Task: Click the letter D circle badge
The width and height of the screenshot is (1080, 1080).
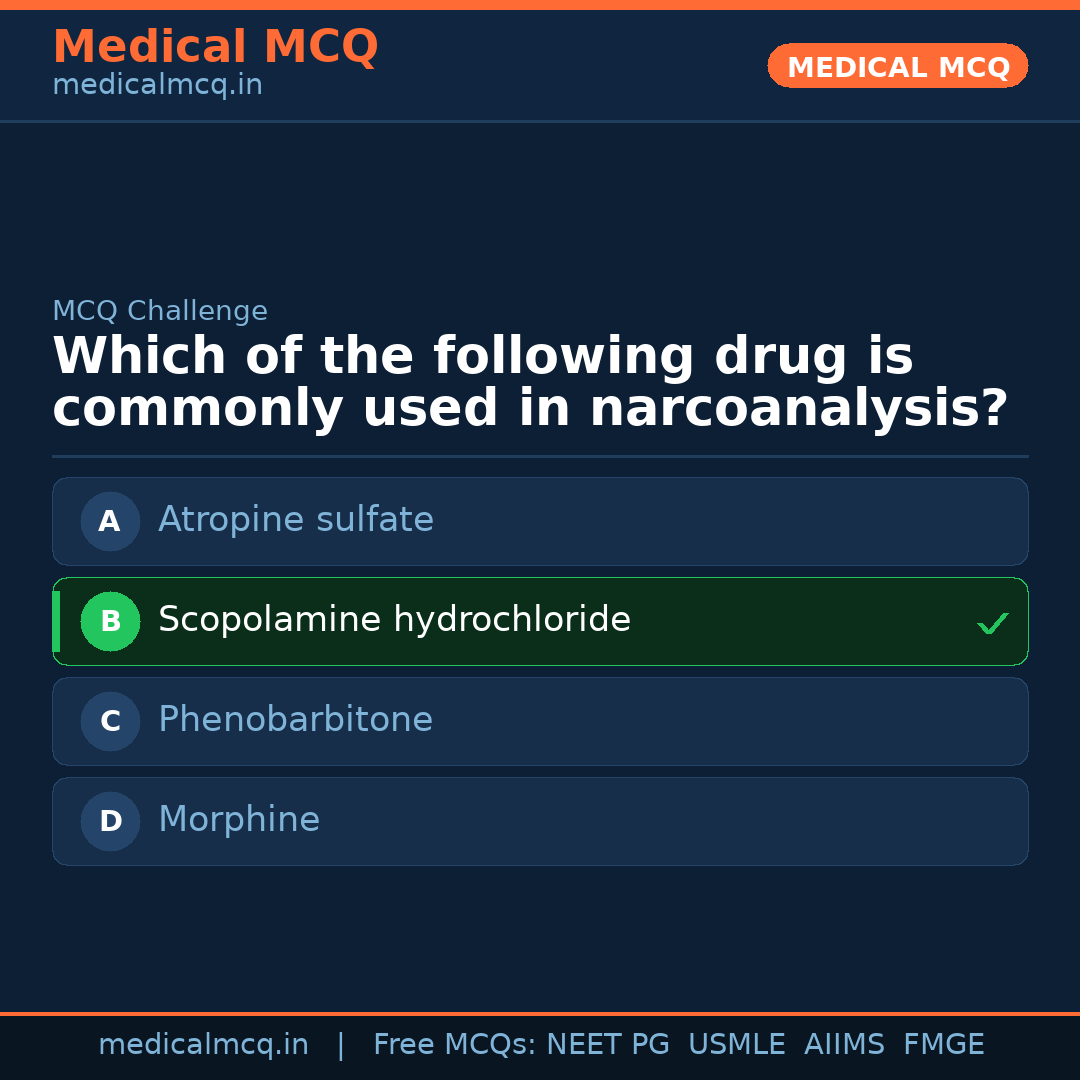Action: click(110, 821)
